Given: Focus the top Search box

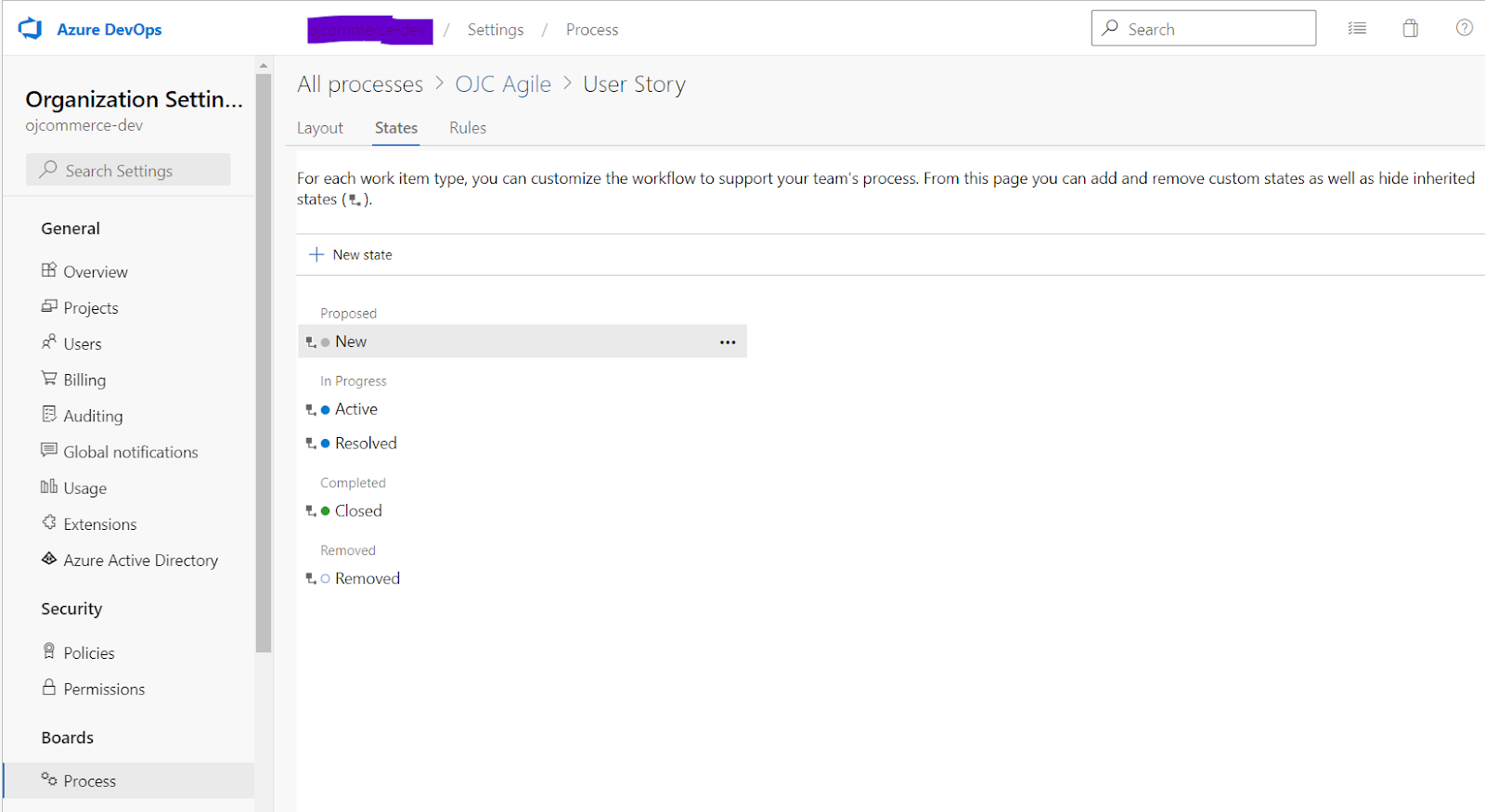Looking at the screenshot, I should click(x=1204, y=28).
